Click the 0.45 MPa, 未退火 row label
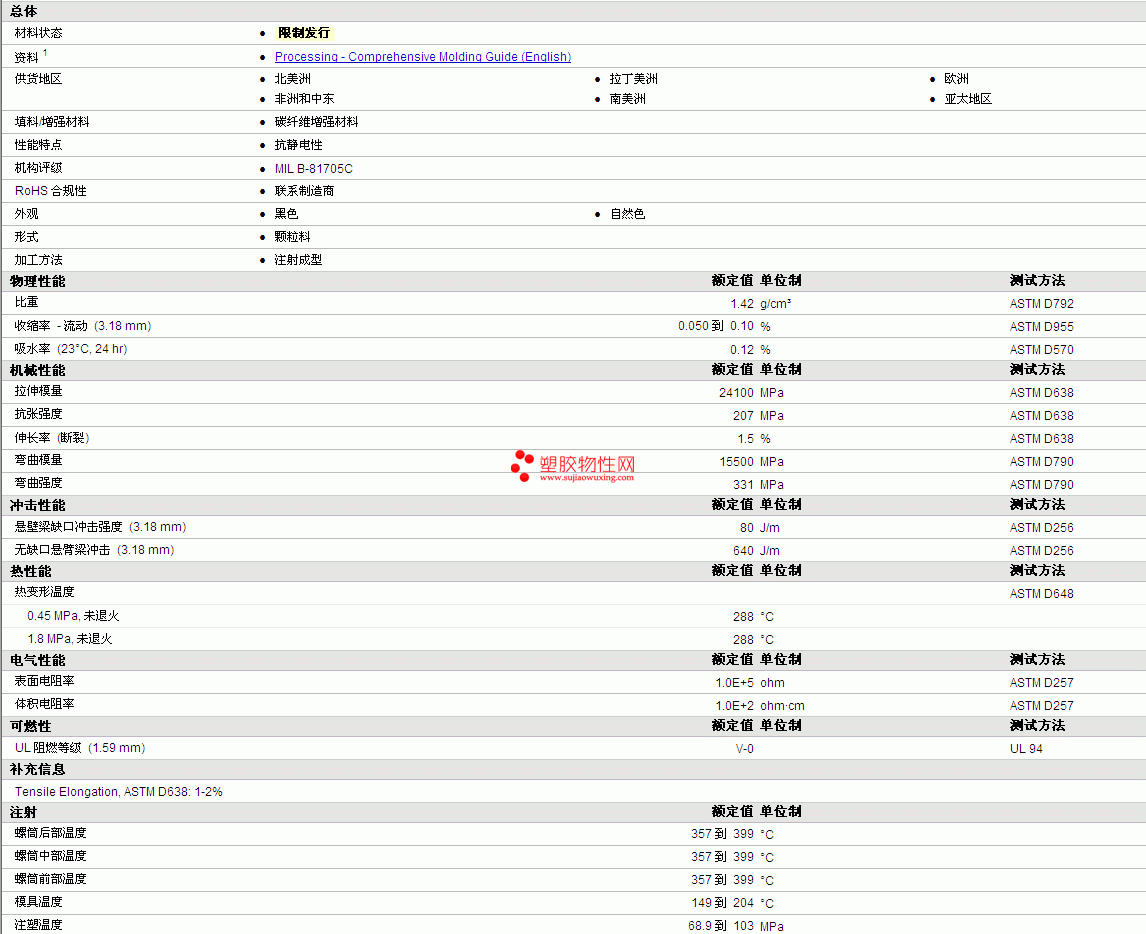This screenshot has height=934, width=1146. click(x=73, y=616)
